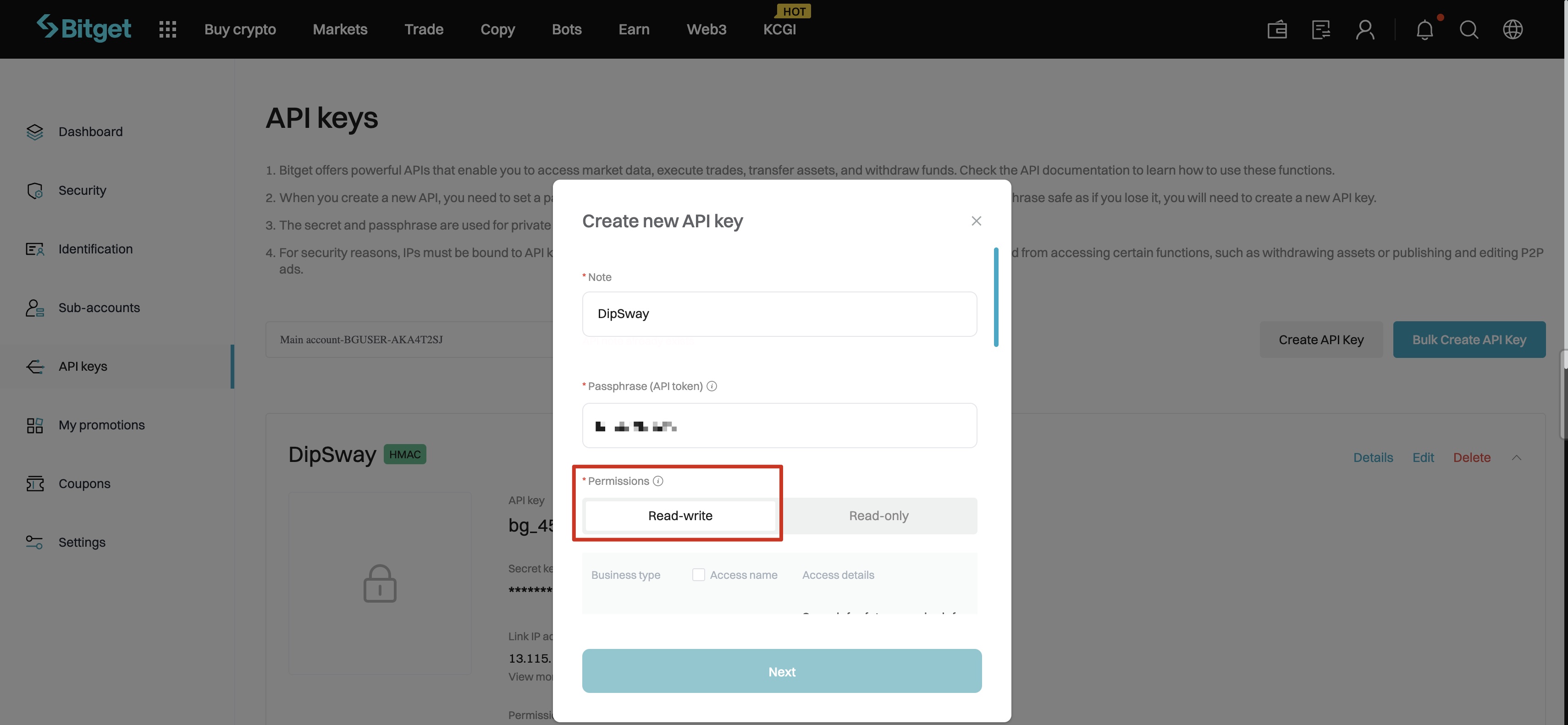1568x725 pixels.
Task: Open the notifications bell
Action: point(1424,29)
